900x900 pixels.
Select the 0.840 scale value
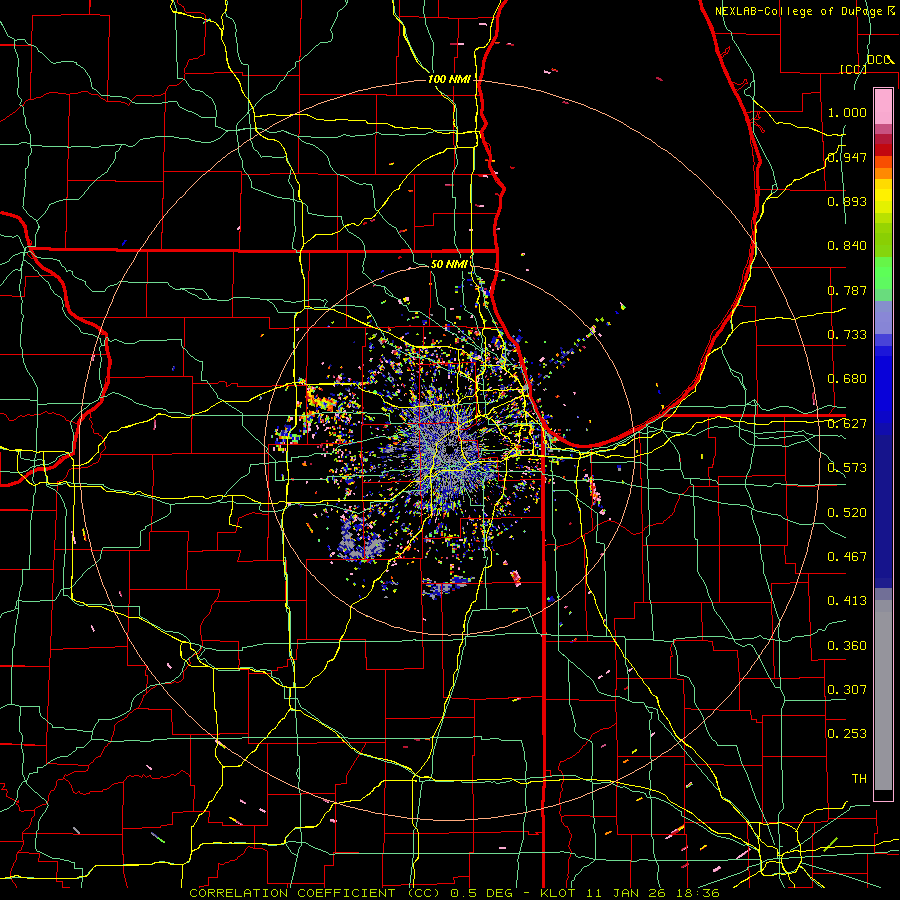[847, 246]
